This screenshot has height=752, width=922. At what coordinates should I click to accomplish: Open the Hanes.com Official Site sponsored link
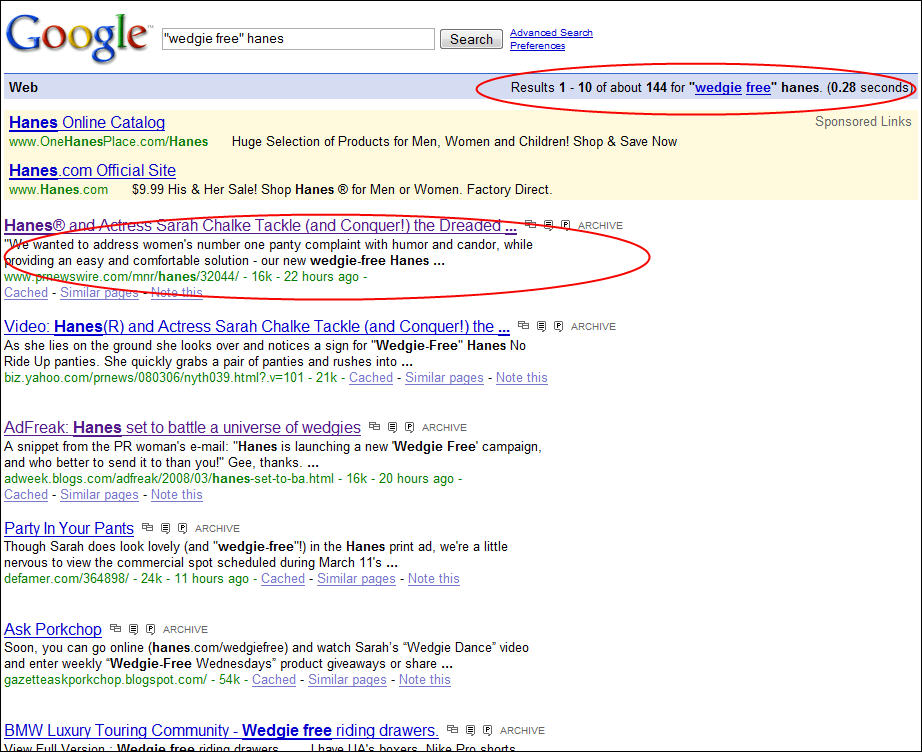point(92,171)
